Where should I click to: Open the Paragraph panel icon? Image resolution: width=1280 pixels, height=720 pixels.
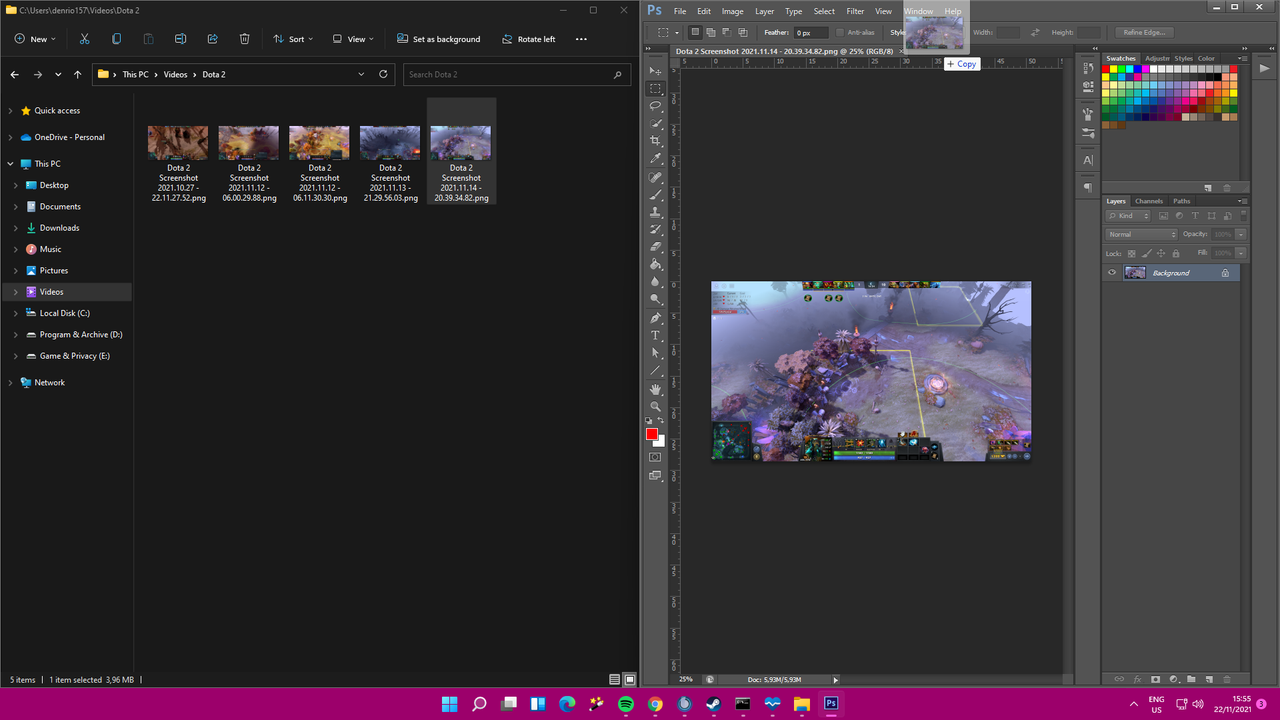tap(1088, 187)
